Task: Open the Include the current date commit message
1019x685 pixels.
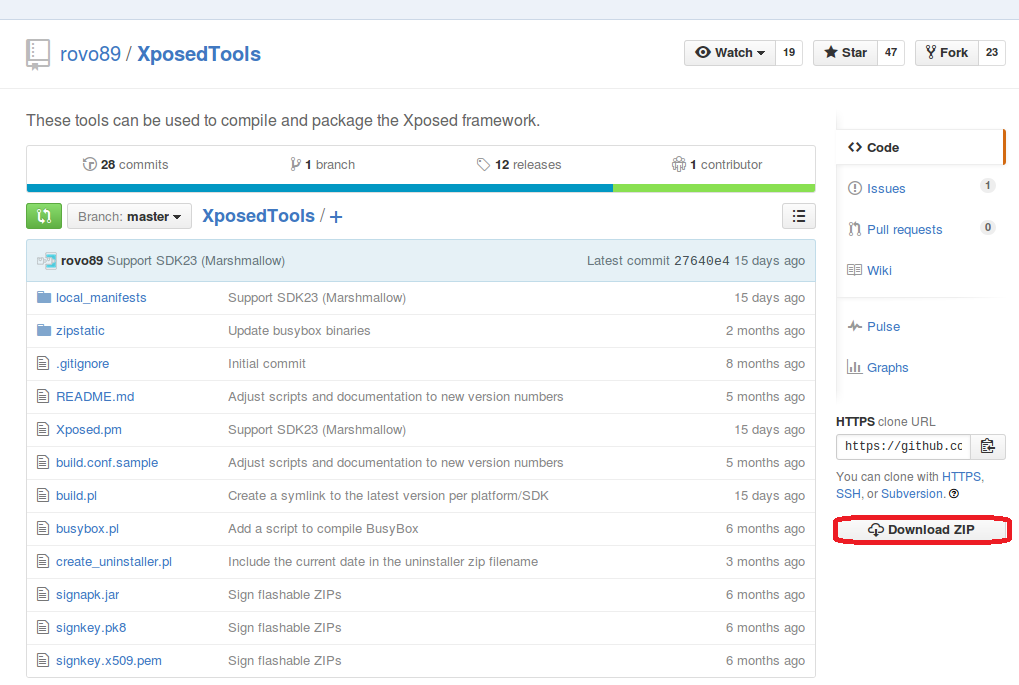Action: 383,562
